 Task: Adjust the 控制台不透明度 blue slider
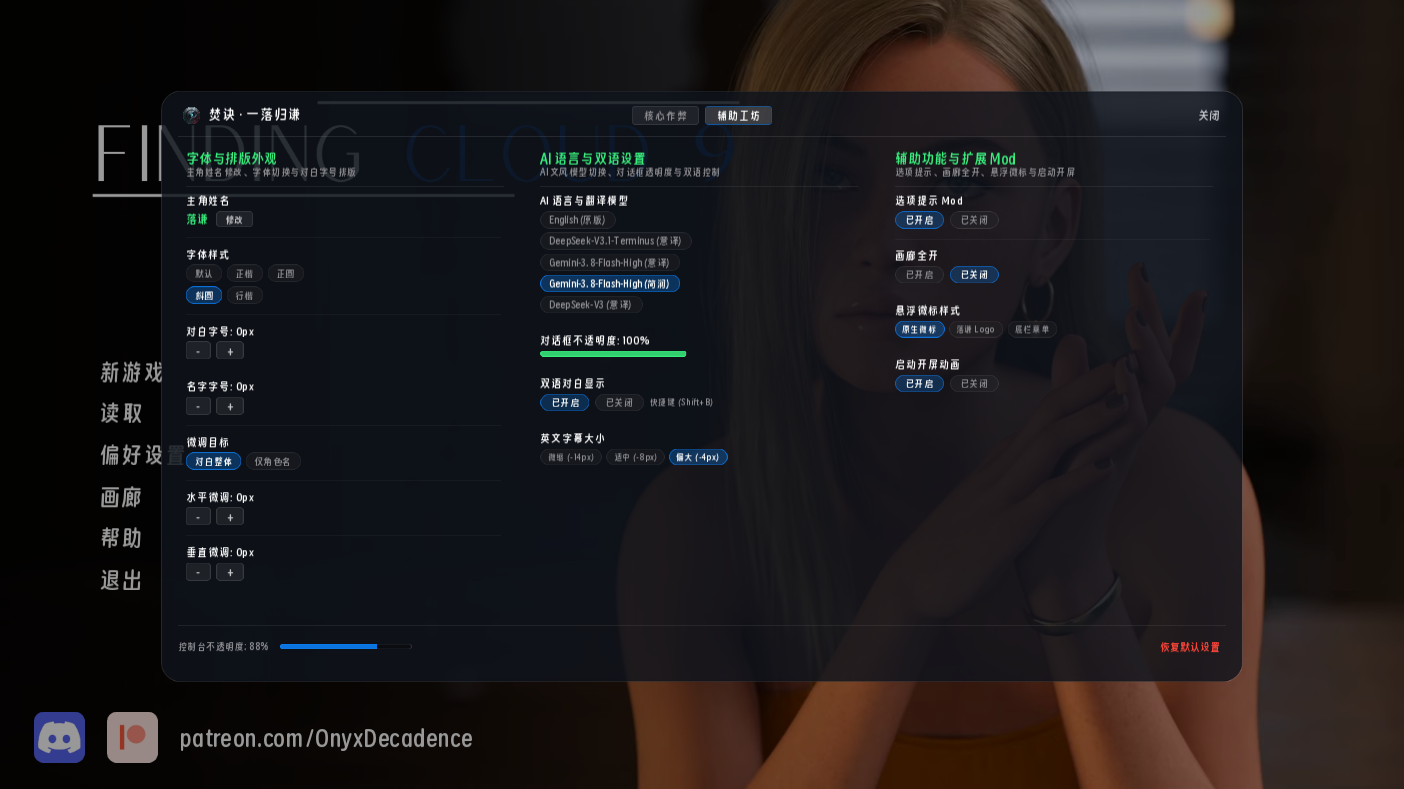(346, 647)
